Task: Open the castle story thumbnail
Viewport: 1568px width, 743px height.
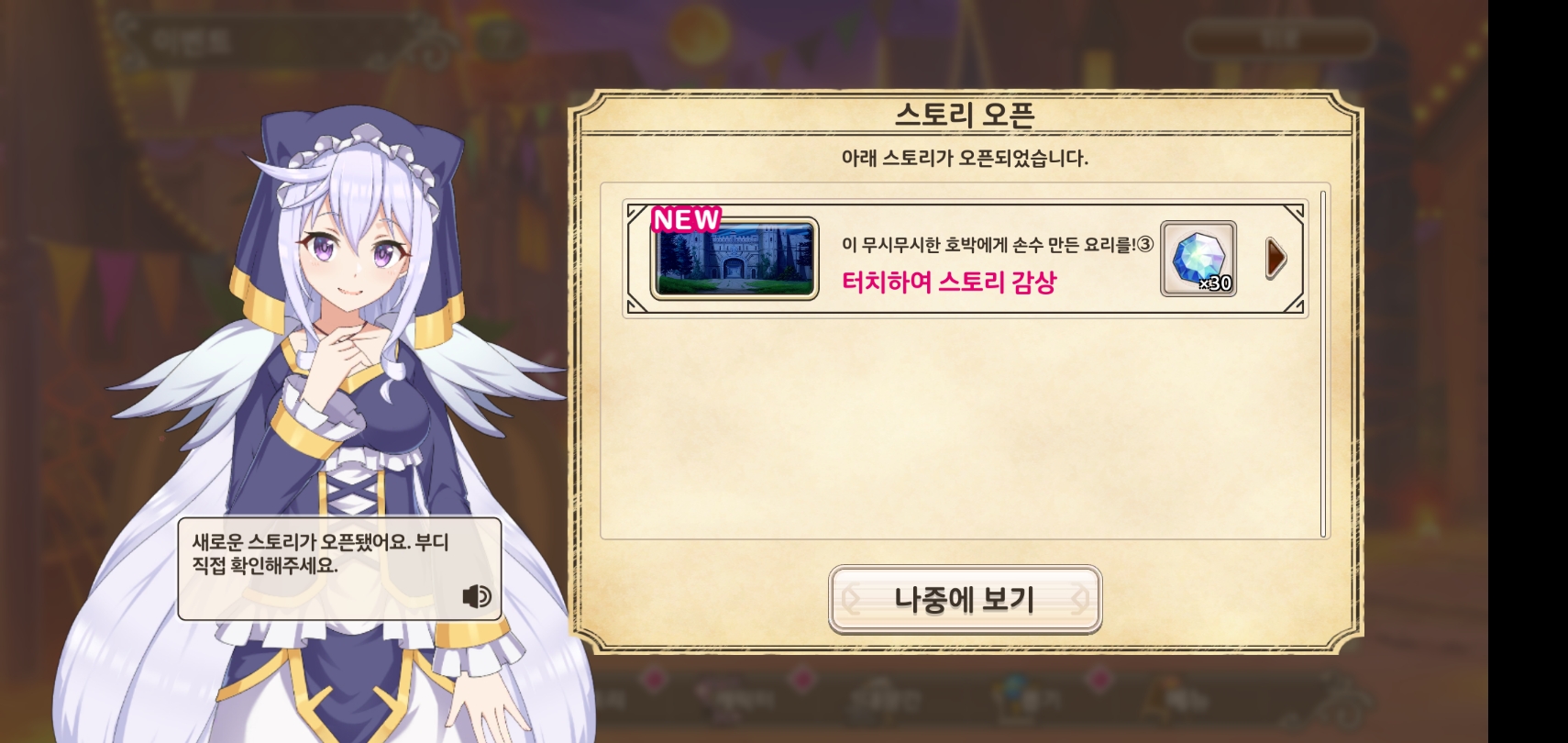Action: (734, 259)
